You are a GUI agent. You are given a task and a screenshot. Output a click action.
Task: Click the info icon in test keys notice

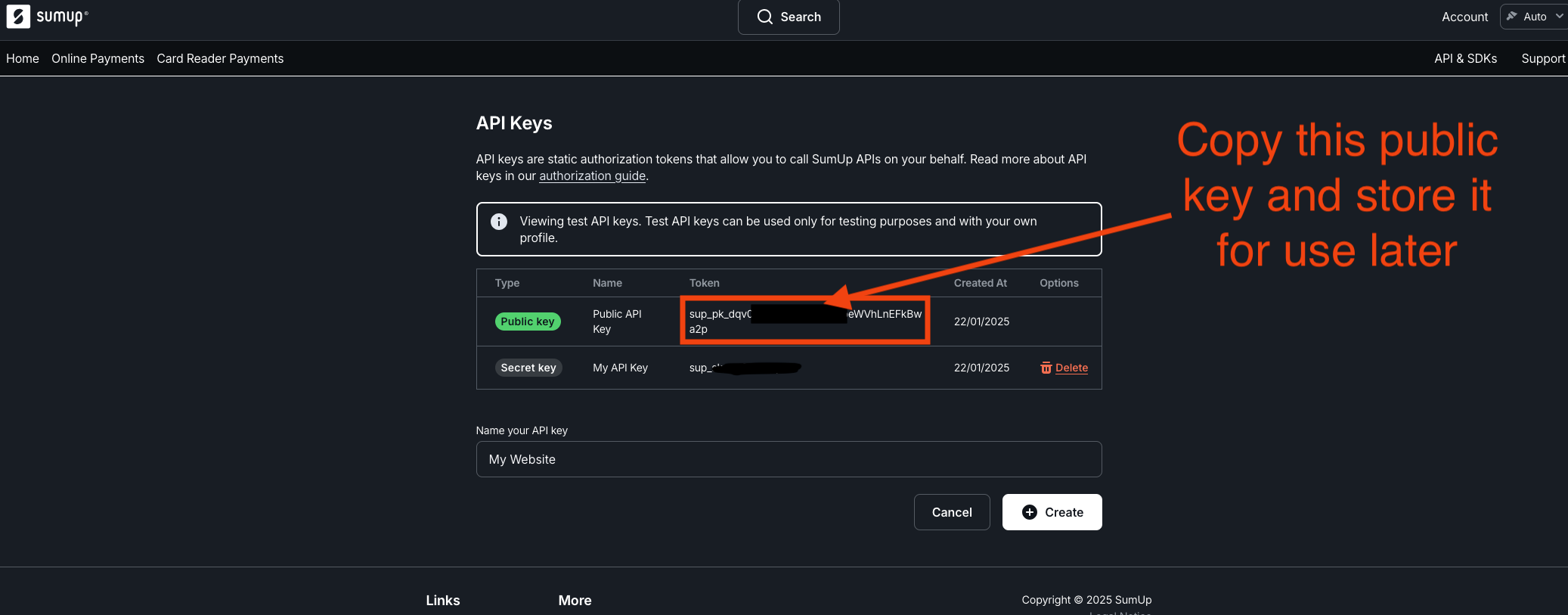pos(499,222)
